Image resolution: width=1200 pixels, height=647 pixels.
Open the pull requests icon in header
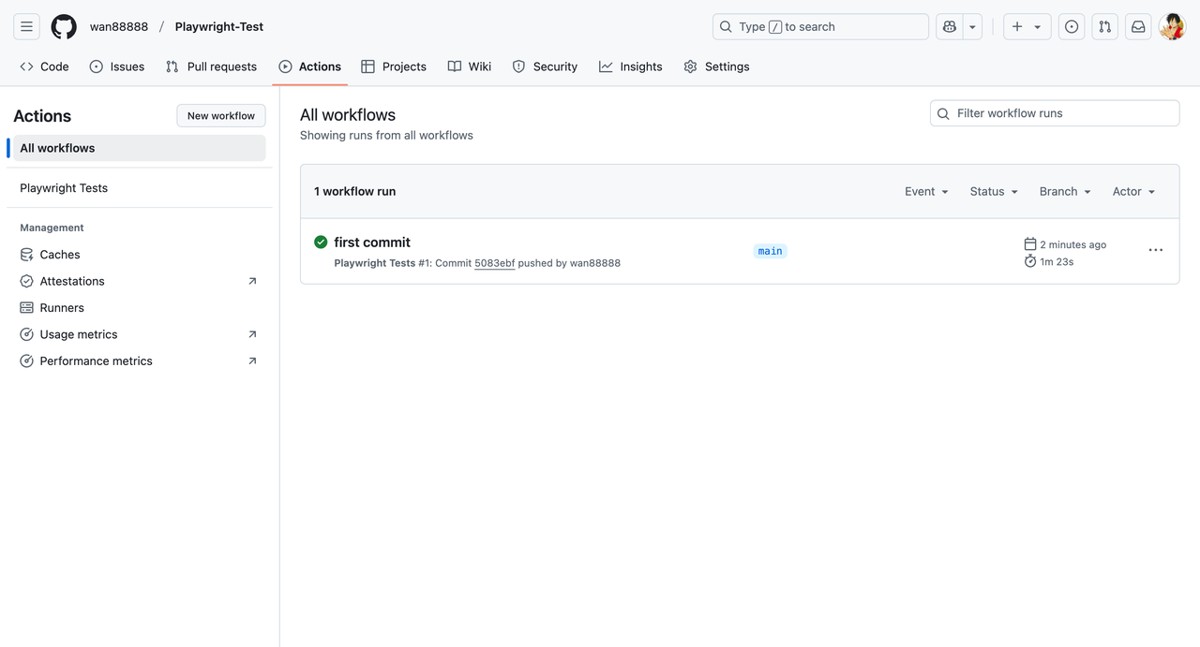pyautogui.click(x=1105, y=27)
